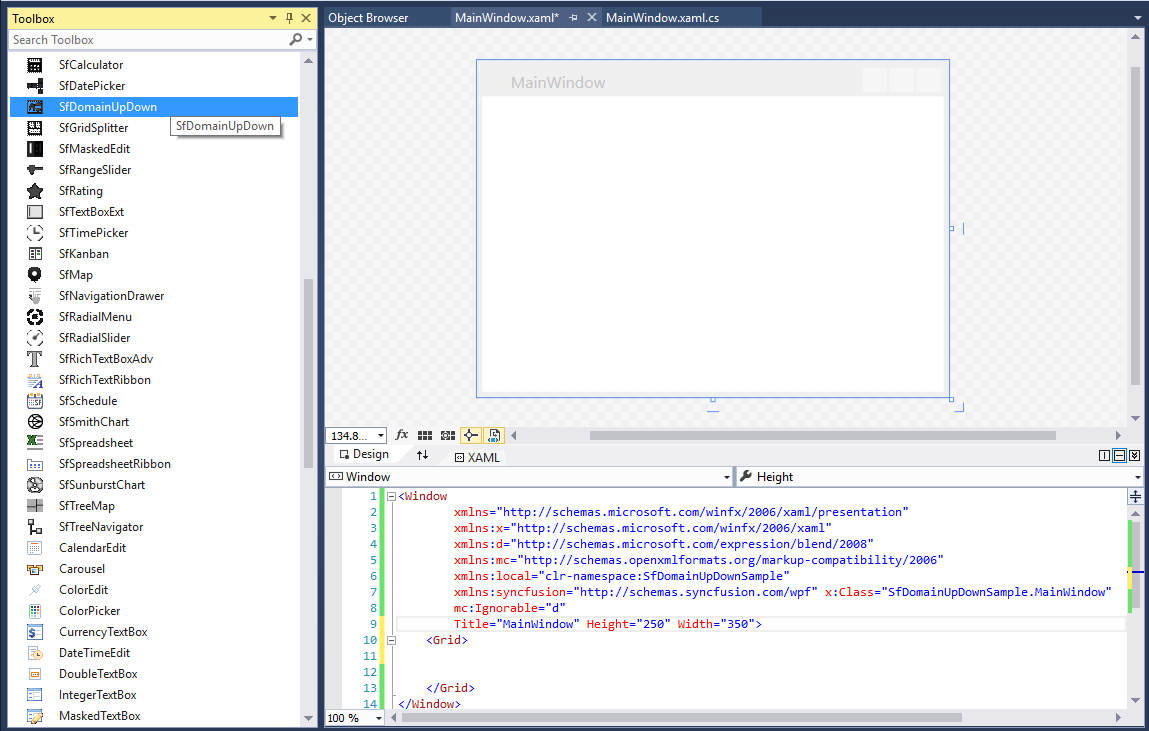Click the SfTimePicker clock icon
Screen dimensions: 1149x731
(x=35, y=233)
